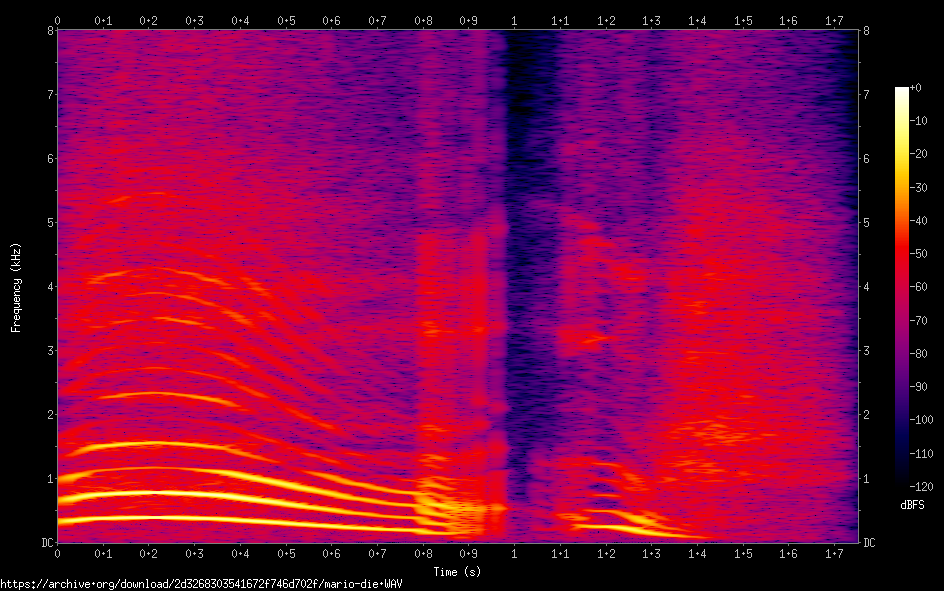Click the +0 value atop color scale

click(920, 89)
